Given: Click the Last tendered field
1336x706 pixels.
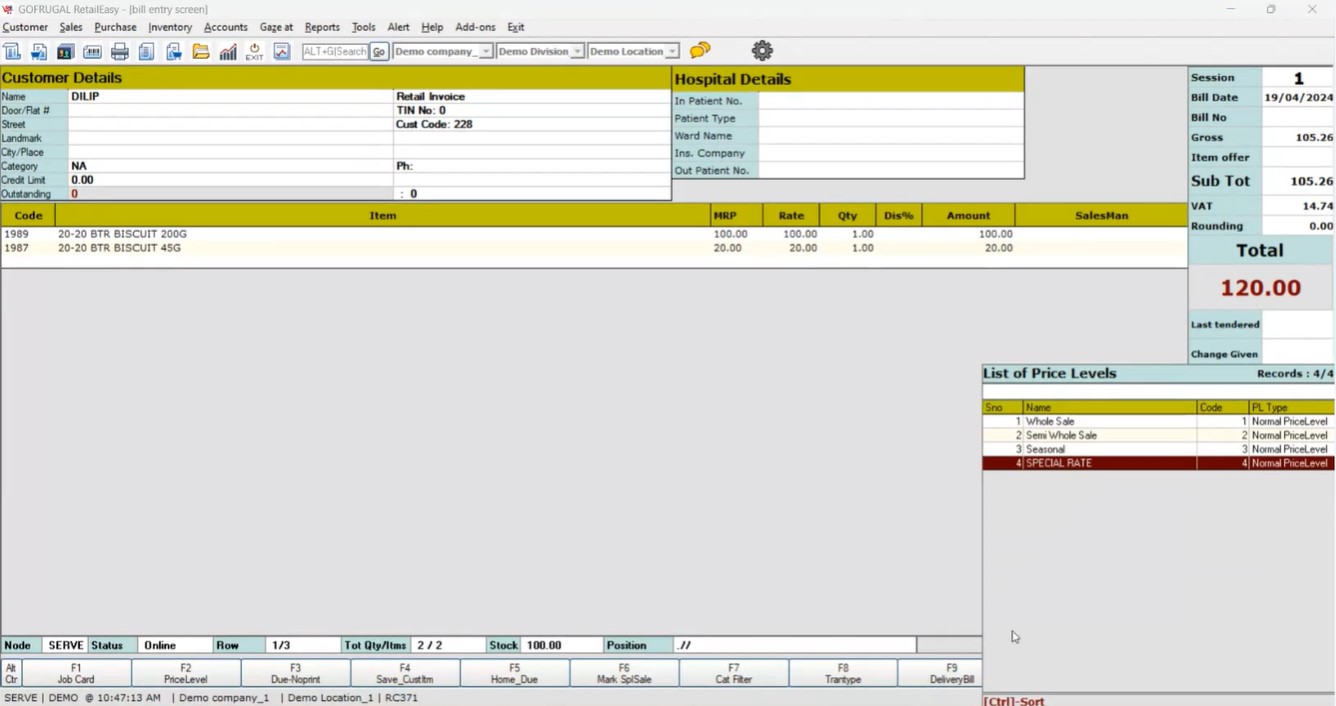Looking at the screenshot, I should [1298, 324].
